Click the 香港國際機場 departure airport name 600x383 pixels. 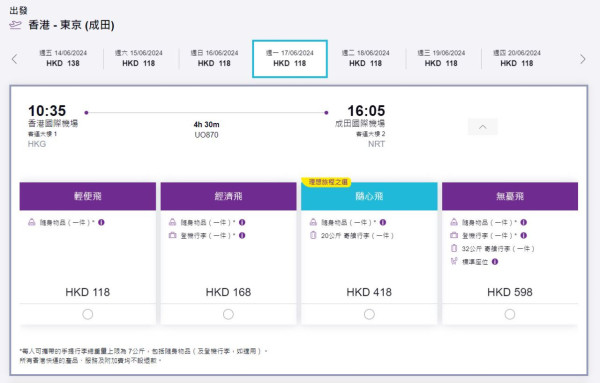coord(53,123)
